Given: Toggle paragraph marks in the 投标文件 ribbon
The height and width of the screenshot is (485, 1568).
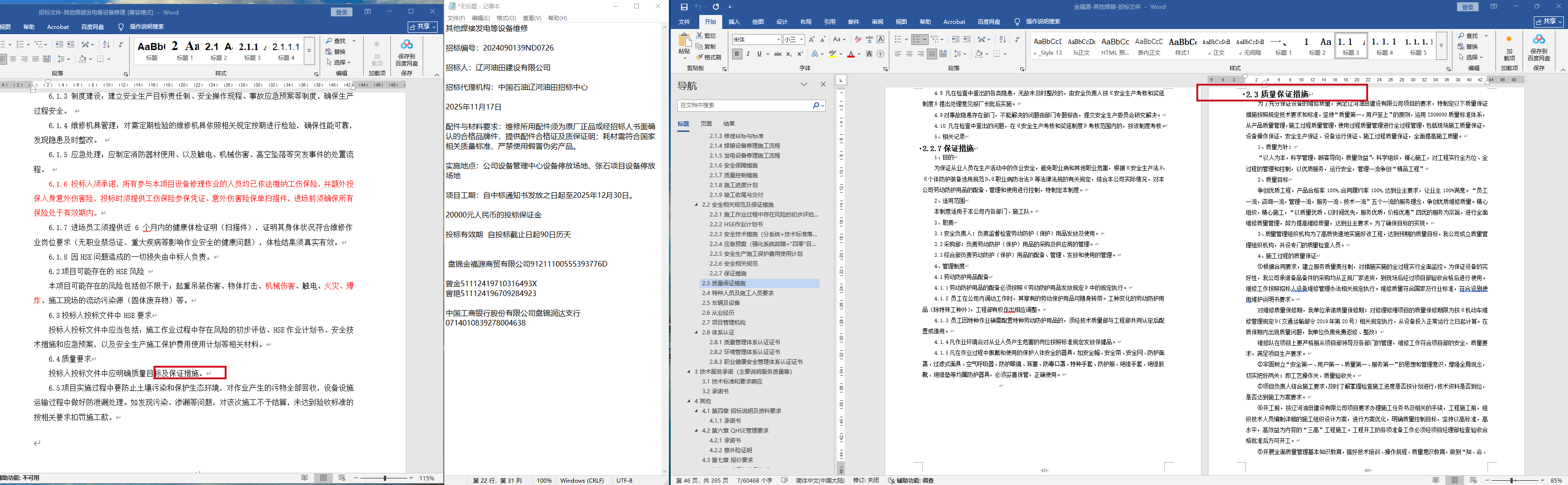Looking at the screenshot, I should tap(1017, 40).
